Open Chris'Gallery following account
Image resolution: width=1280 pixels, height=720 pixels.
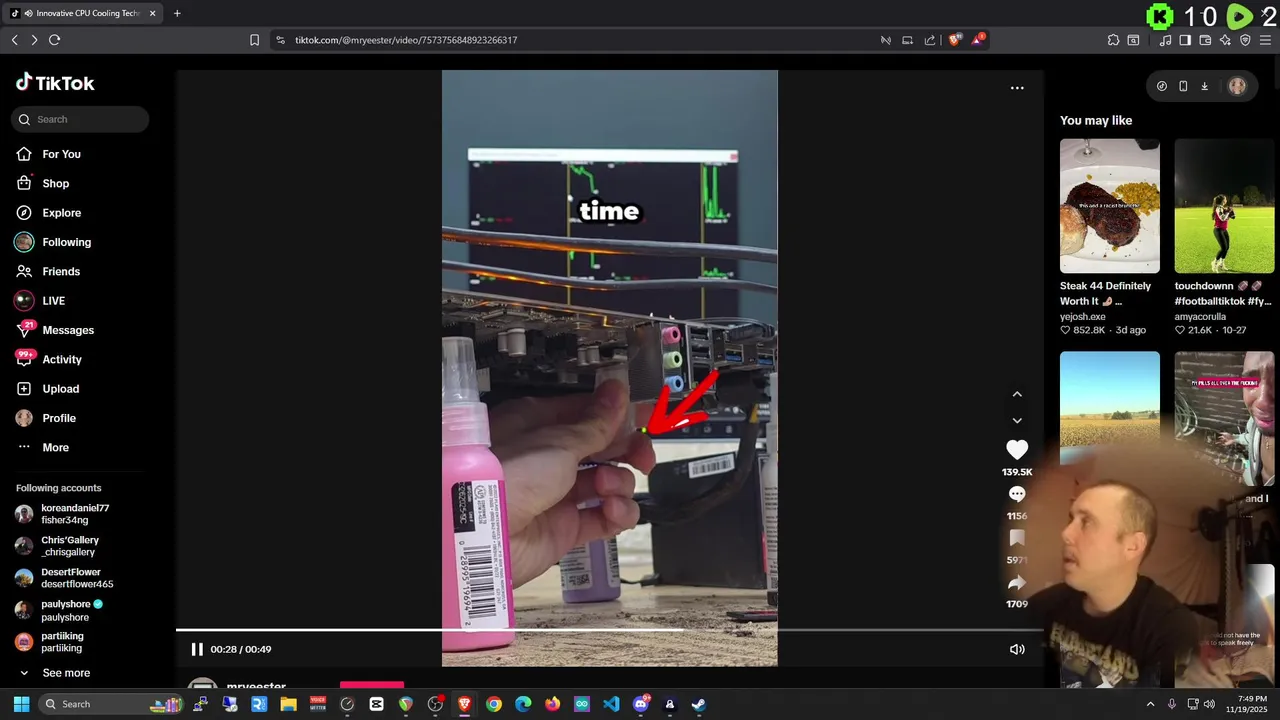[x=70, y=546]
